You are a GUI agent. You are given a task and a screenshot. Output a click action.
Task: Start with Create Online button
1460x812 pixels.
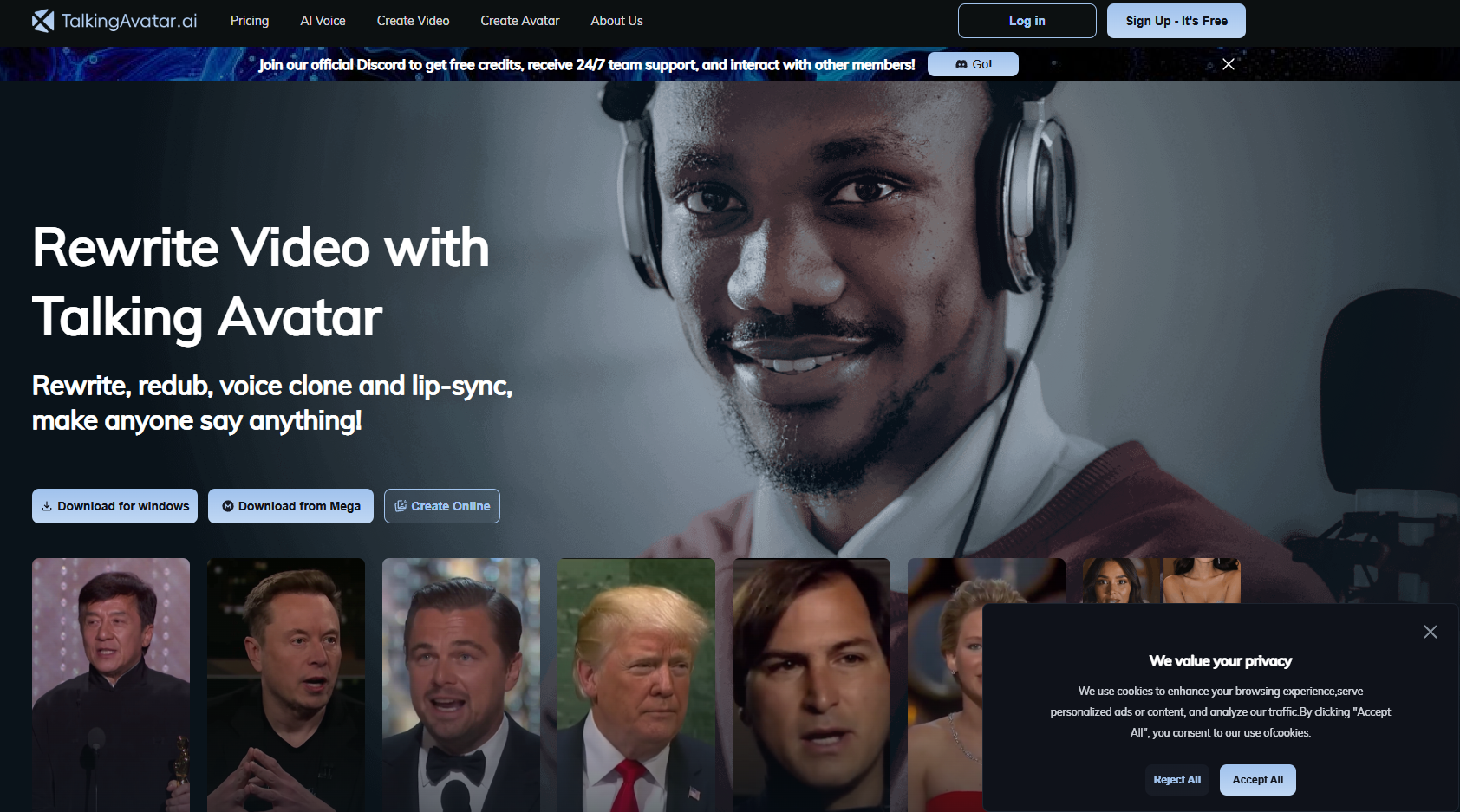(x=442, y=506)
